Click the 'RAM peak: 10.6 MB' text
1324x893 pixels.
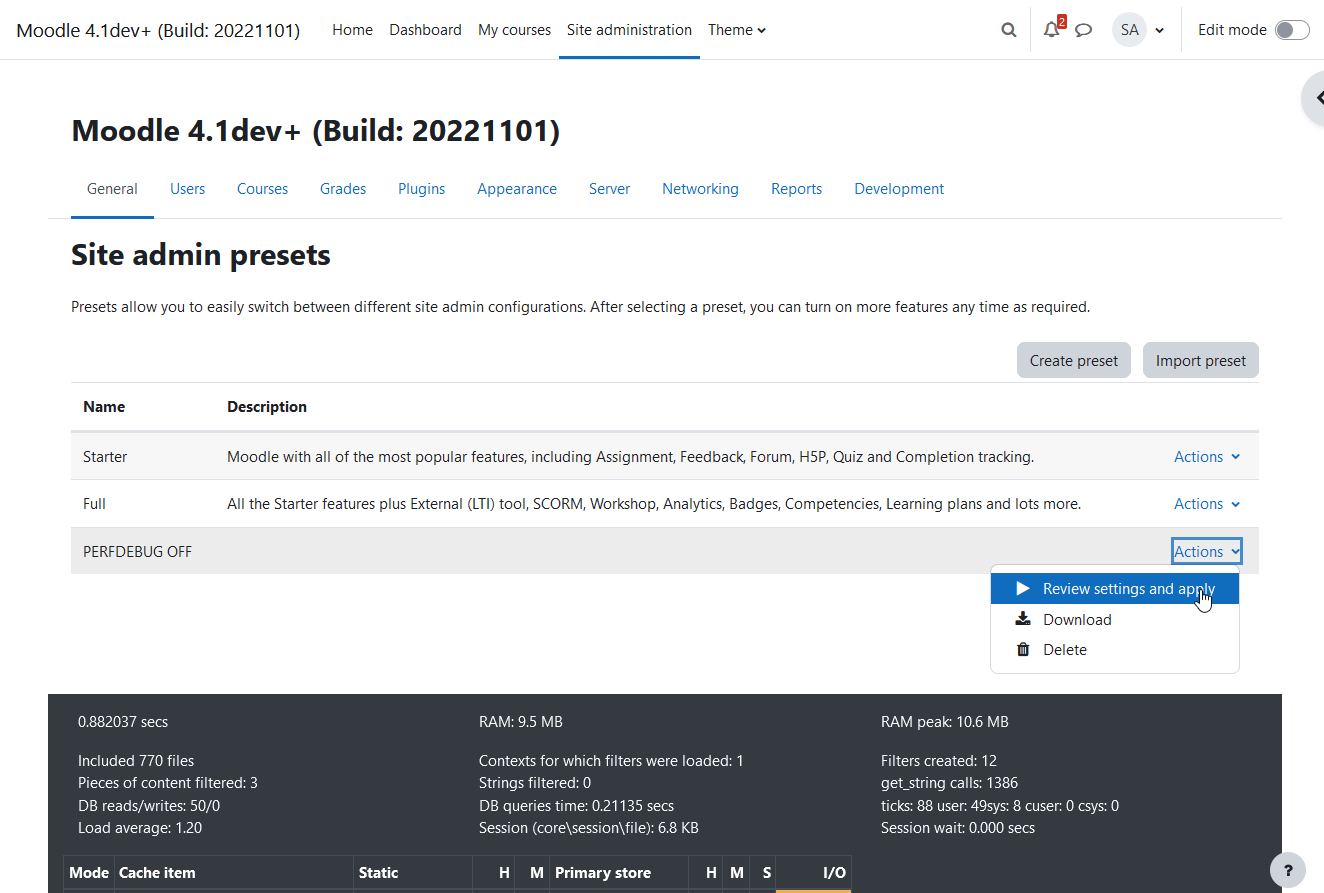pyautogui.click(x=945, y=721)
